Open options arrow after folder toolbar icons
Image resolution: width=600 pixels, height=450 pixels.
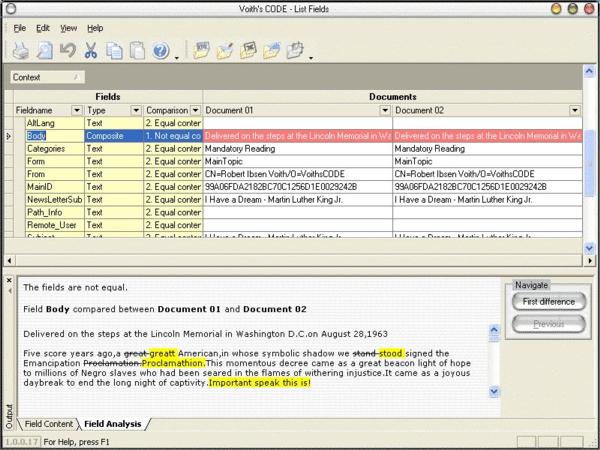pos(311,58)
